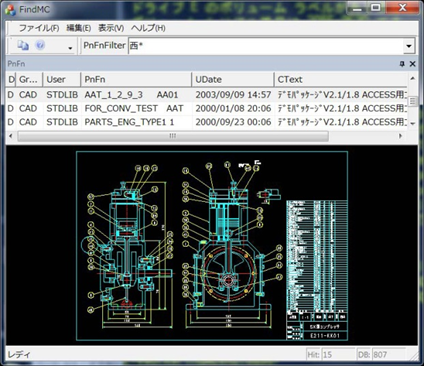424x366 pixels.
Task: Select the PARTS_ENG_TYPE1 row
Action: [x=207, y=122]
